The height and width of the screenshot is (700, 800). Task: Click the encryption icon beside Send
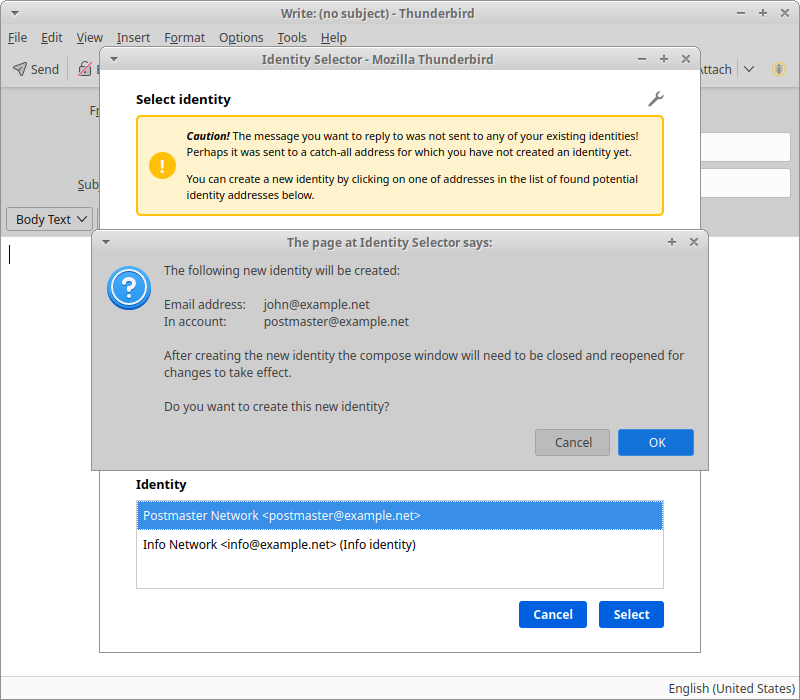coord(85,69)
